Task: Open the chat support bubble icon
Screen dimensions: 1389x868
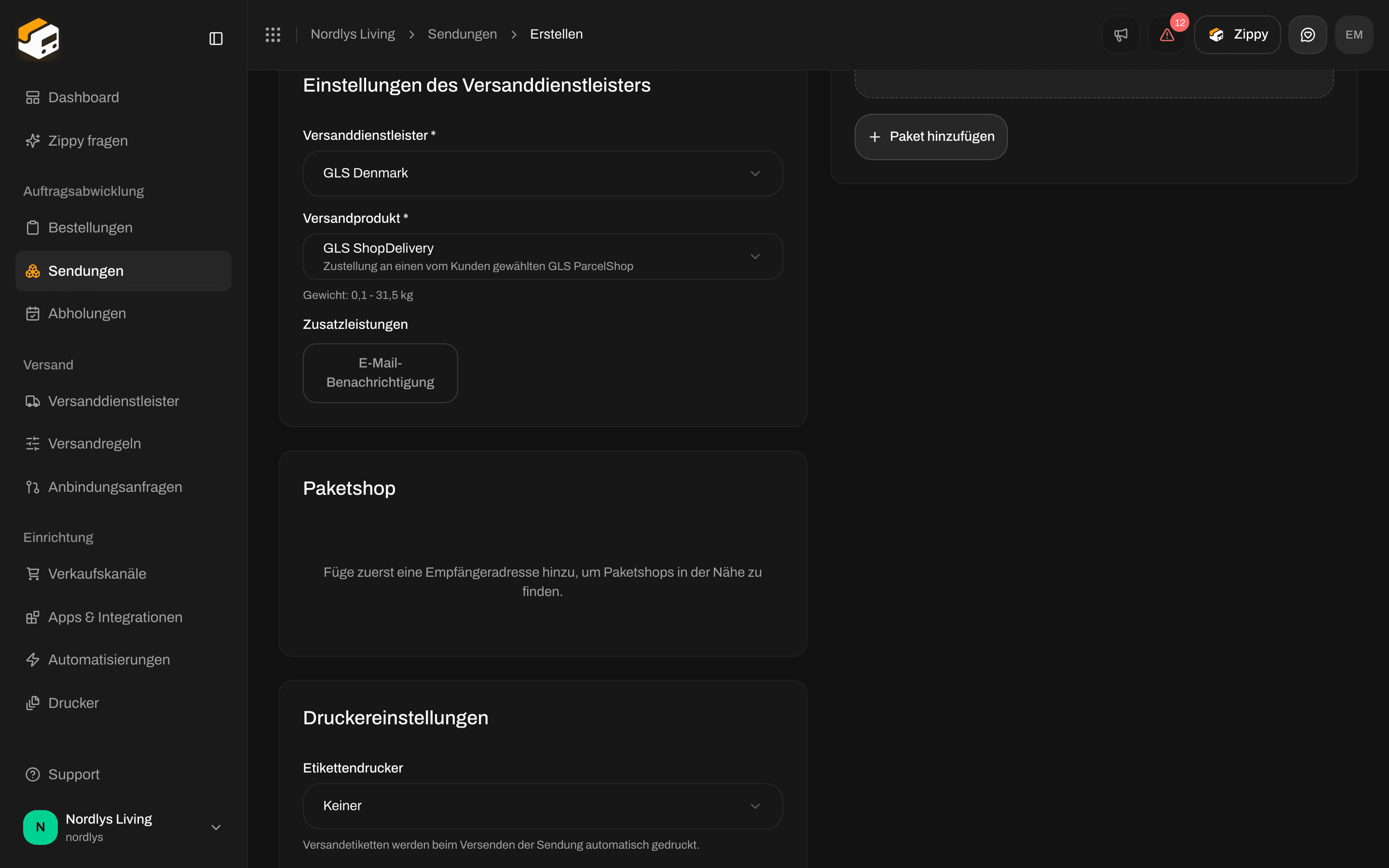Action: 1307,34
